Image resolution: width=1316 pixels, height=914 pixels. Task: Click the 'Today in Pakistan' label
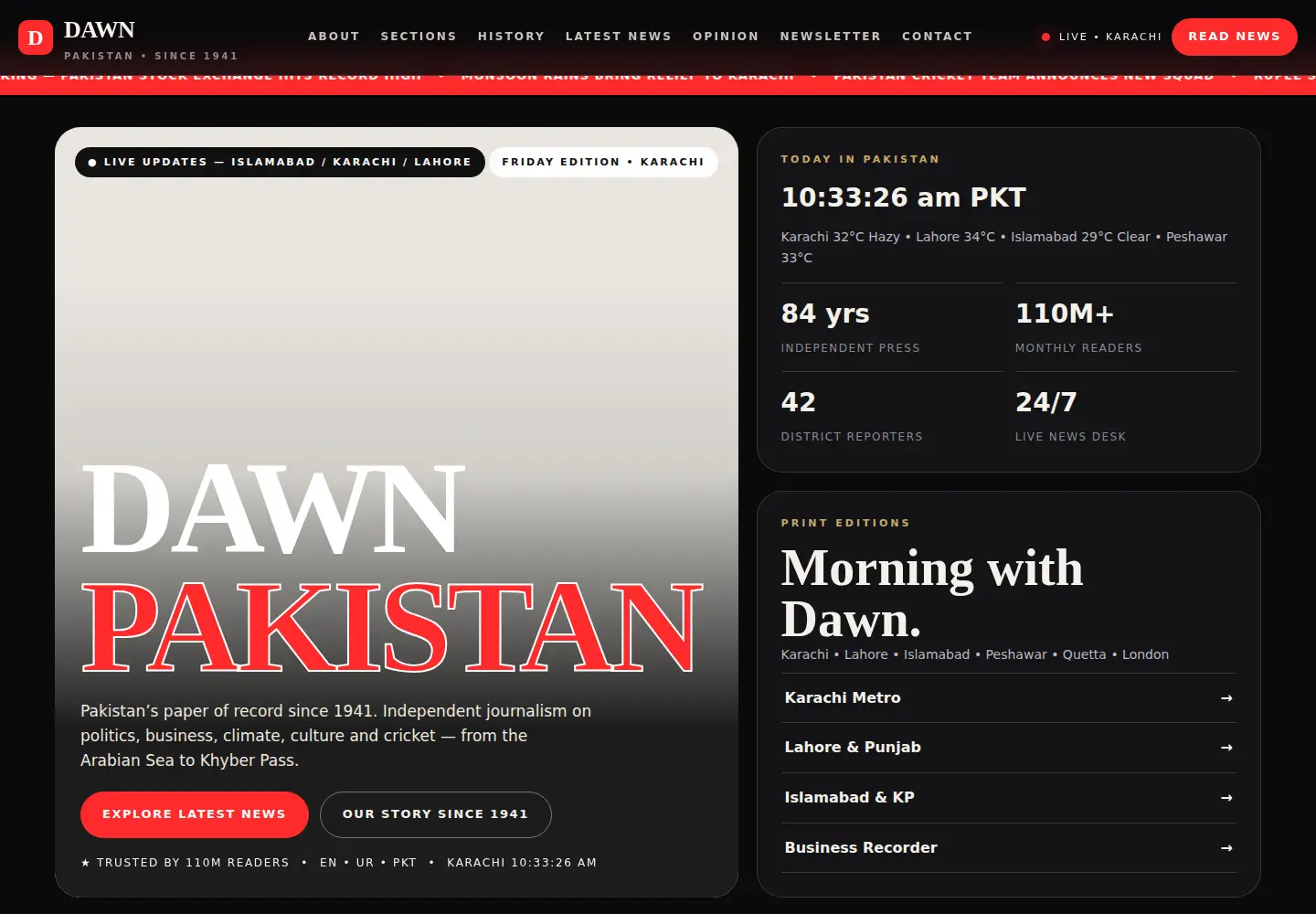[x=860, y=159]
